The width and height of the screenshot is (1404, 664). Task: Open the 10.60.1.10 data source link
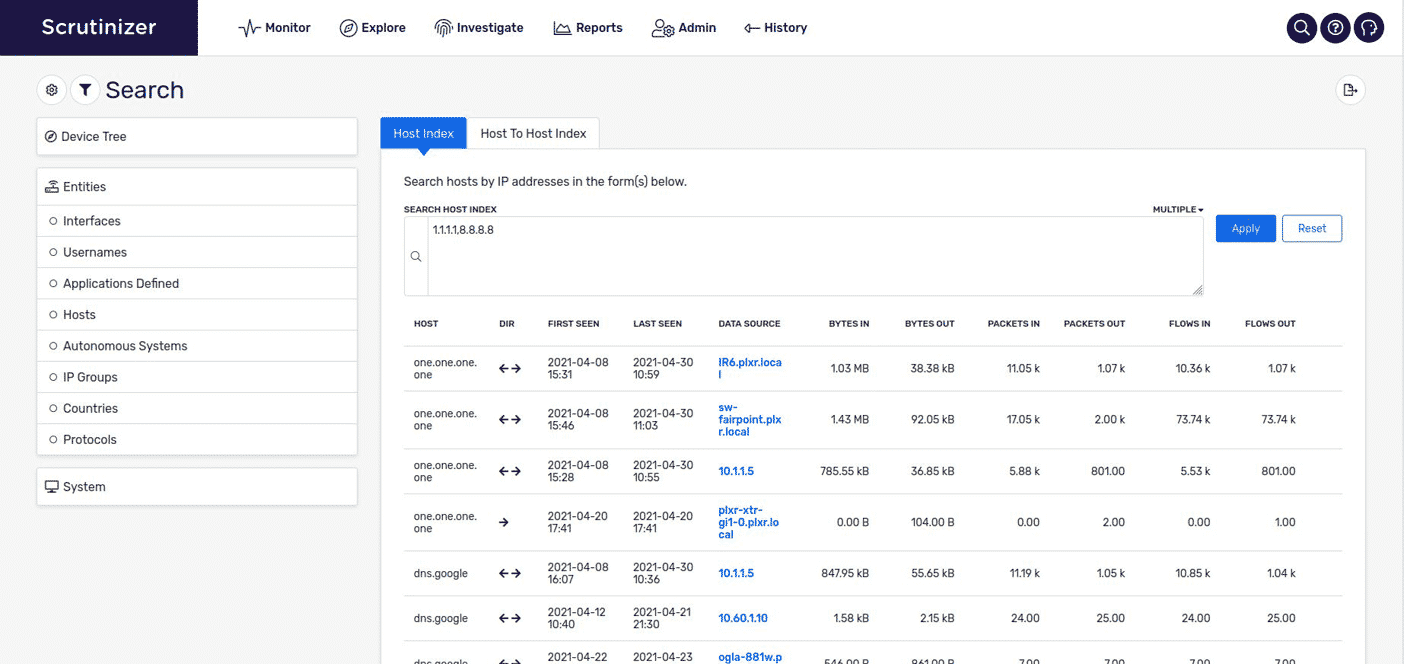tap(743, 618)
